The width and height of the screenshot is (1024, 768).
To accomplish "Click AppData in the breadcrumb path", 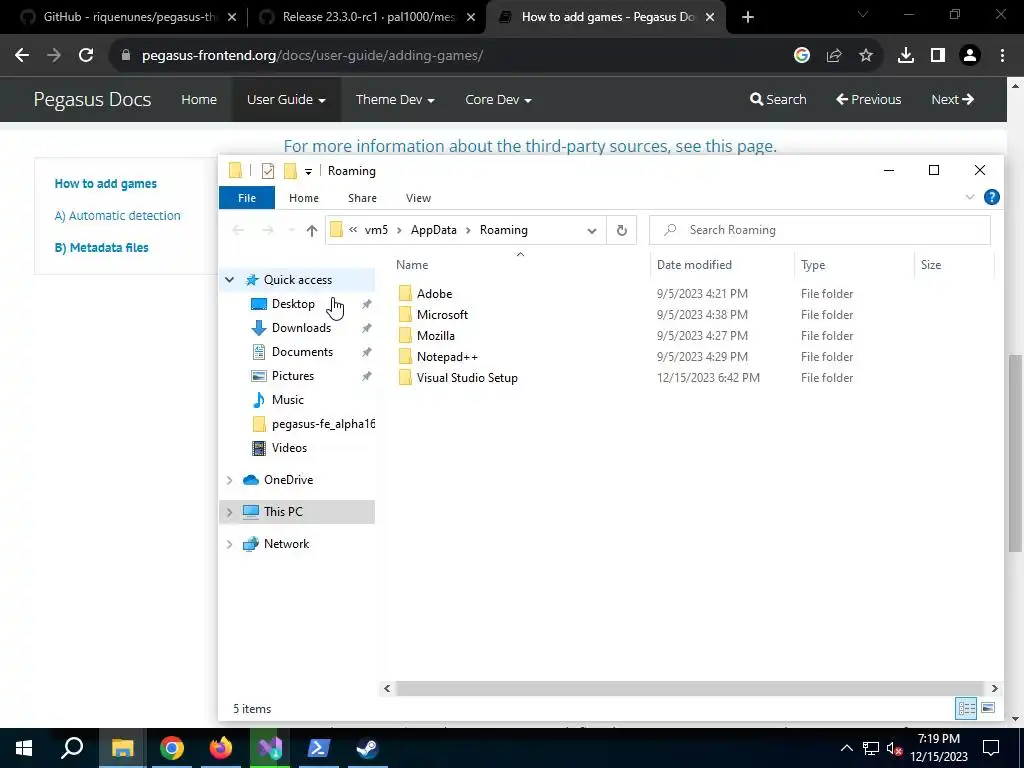I will point(434,230).
